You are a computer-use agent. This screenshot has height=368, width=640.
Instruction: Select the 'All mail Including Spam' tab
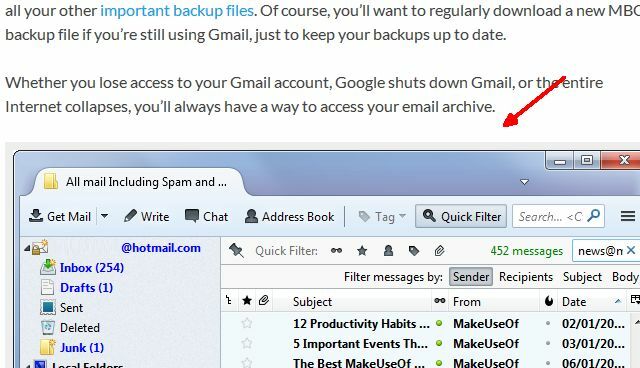point(138,182)
